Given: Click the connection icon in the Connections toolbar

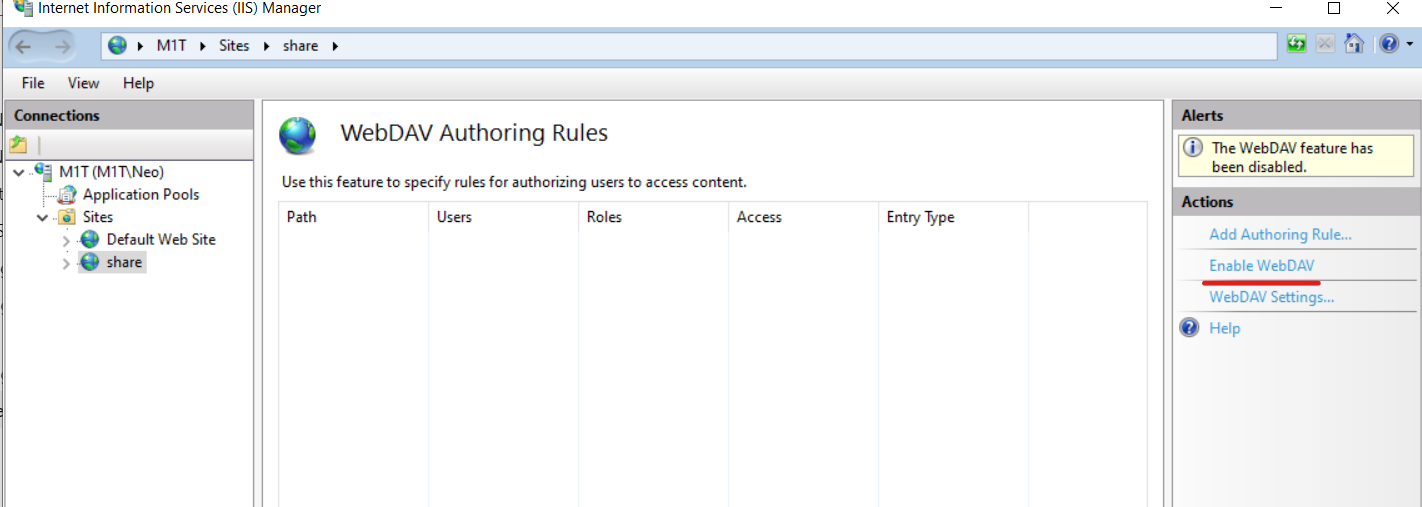Looking at the screenshot, I should click(x=18, y=145).
